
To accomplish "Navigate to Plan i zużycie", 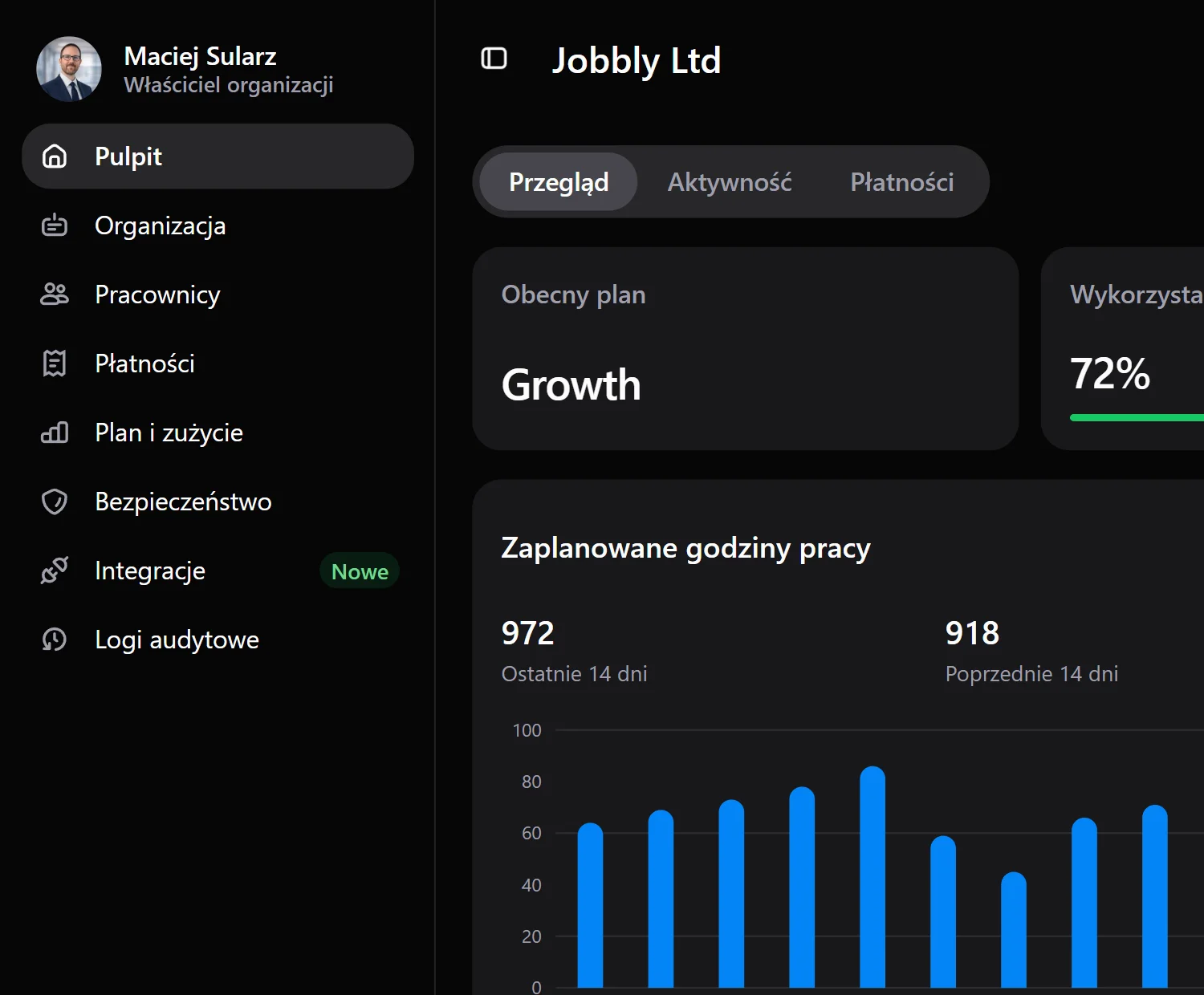I will pos(218,433).
